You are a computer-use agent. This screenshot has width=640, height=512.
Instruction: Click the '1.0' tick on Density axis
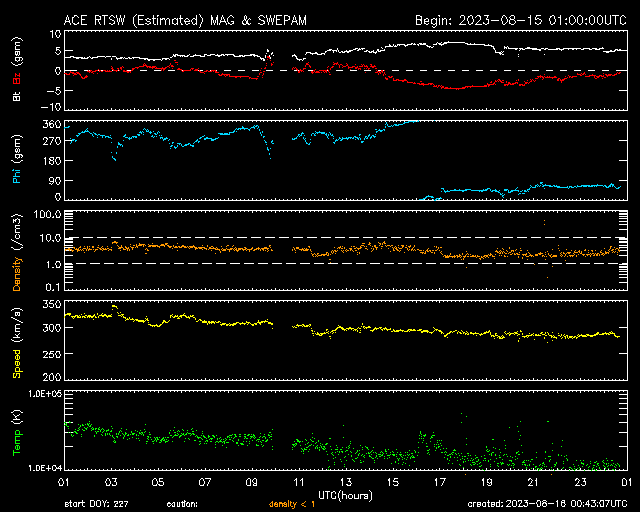pyautogui.click(x=53, y=265)
